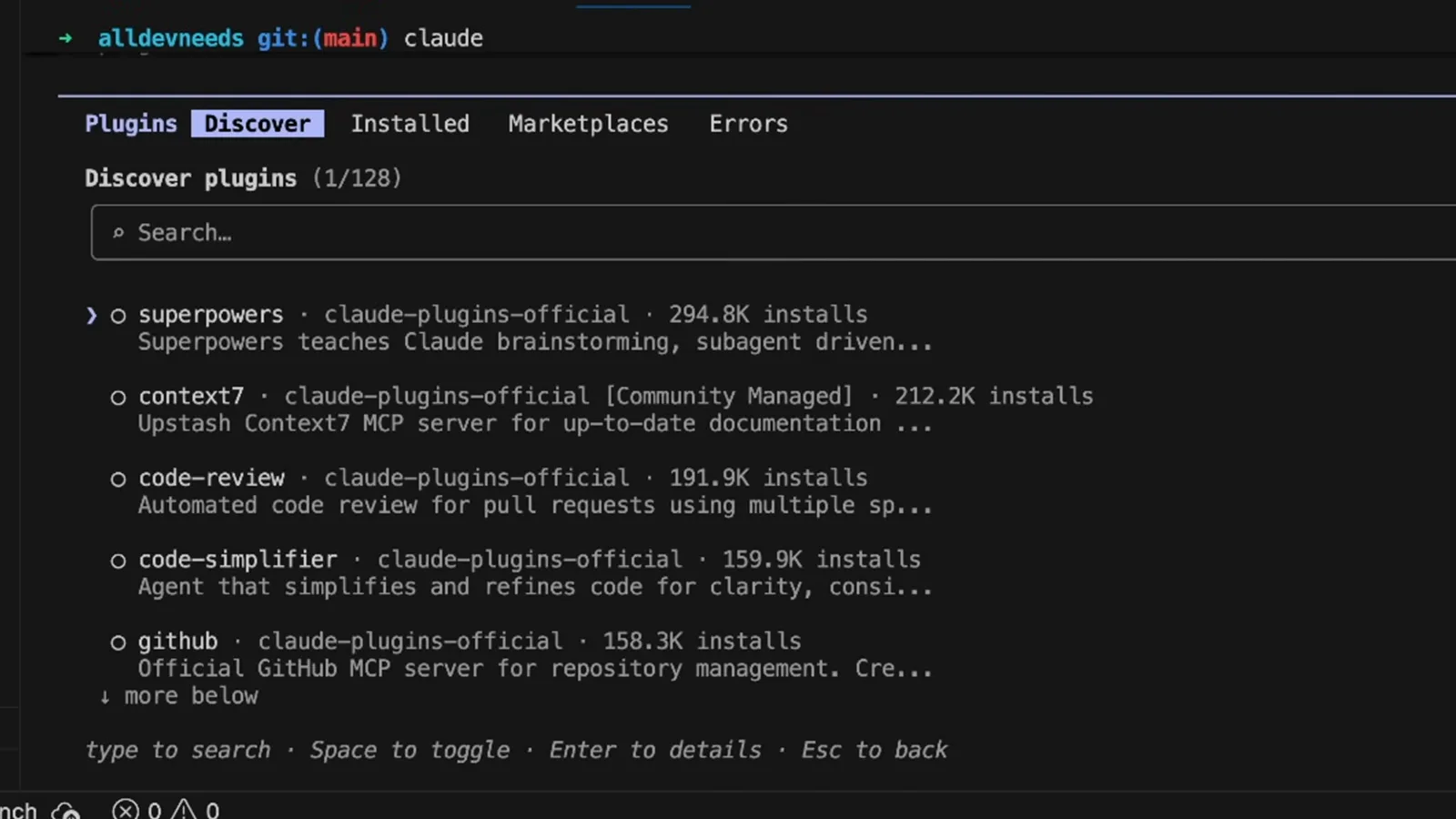Click the alldevneeds prompt directory
Image resolution: width=1456 pixels, height=819 pixels.
coord(171,38)
